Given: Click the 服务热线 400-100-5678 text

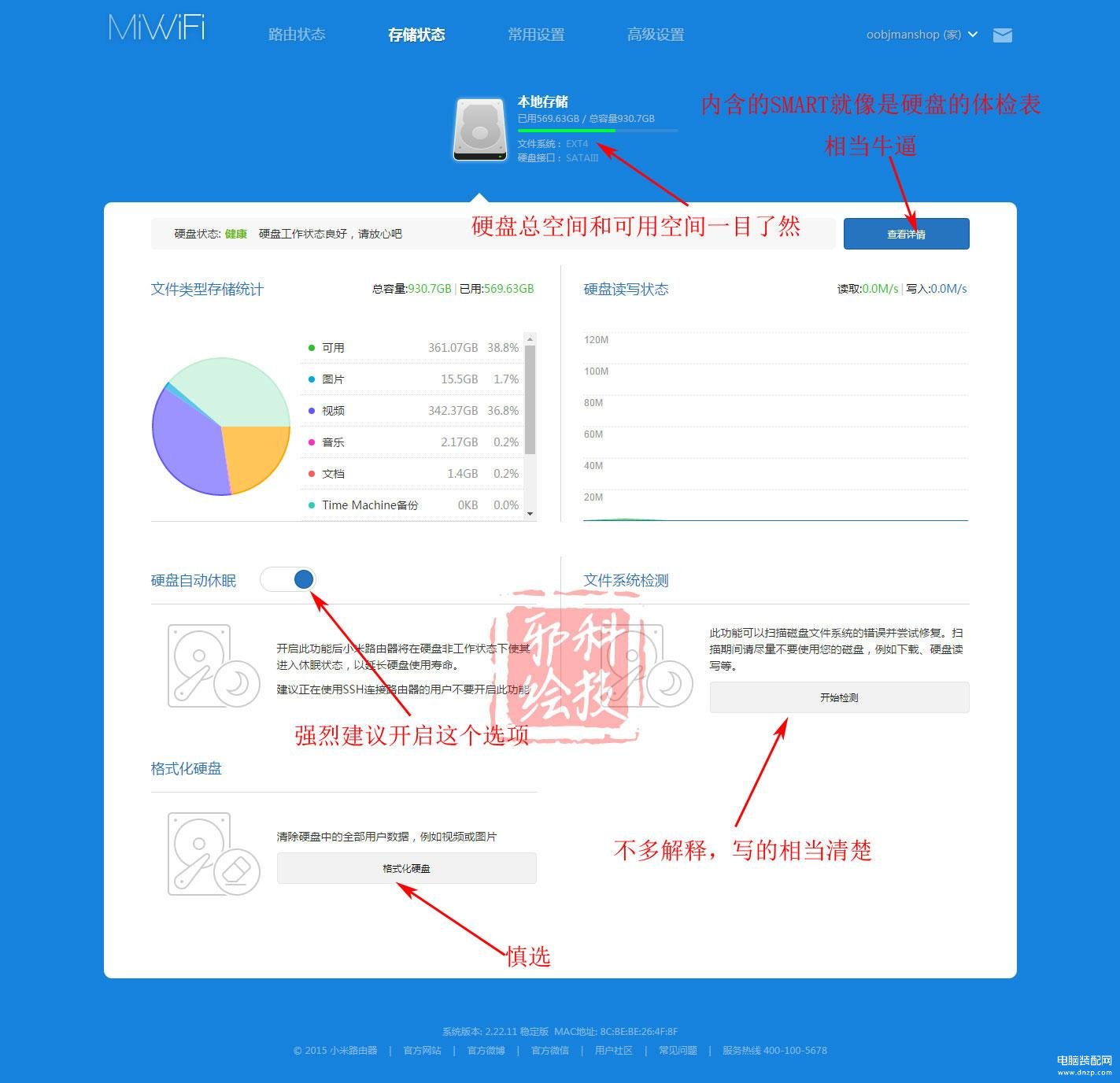Looking at the screenshot, I should 774,1050.
